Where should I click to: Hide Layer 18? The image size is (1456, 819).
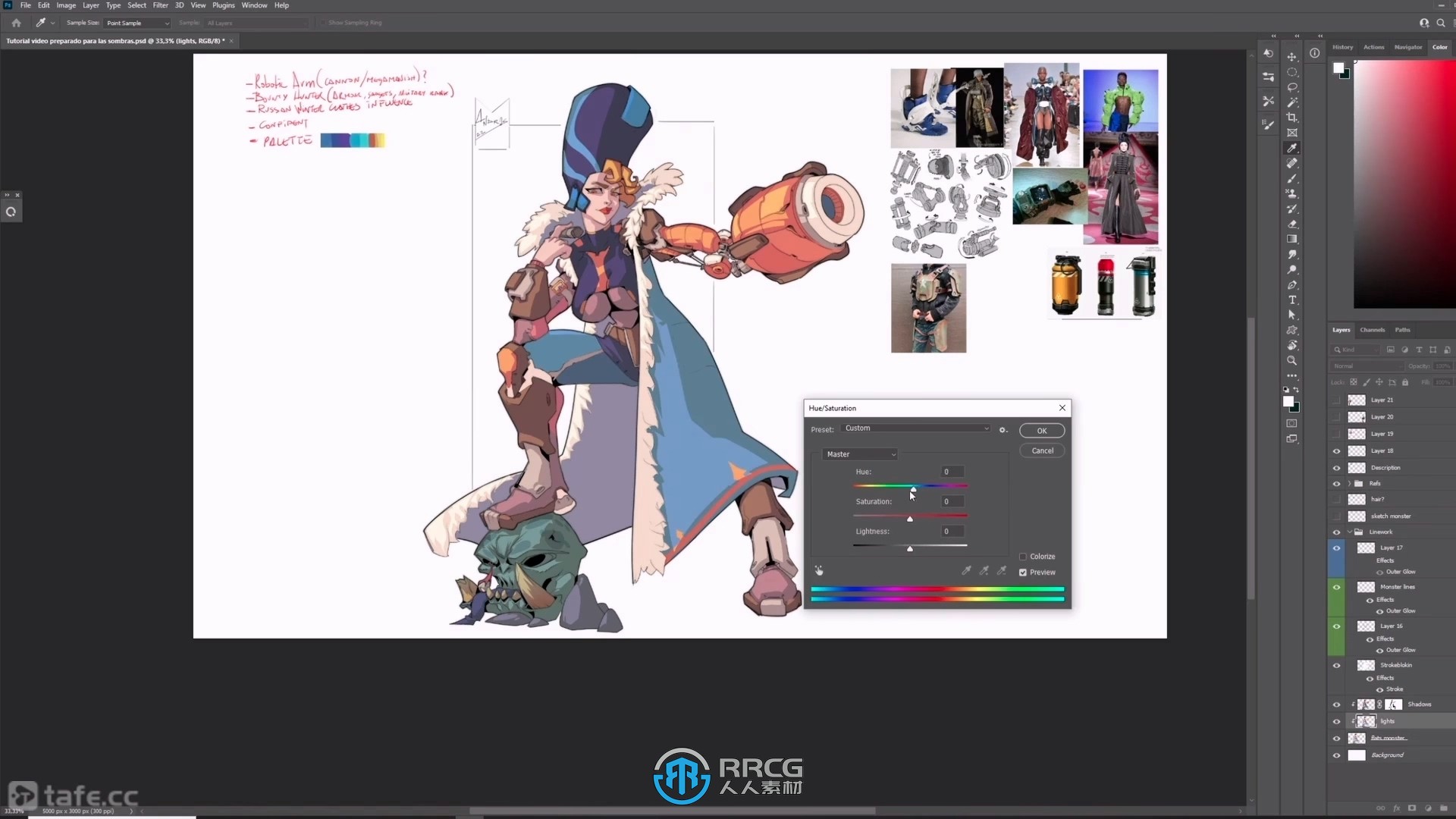coord(1337,451)
